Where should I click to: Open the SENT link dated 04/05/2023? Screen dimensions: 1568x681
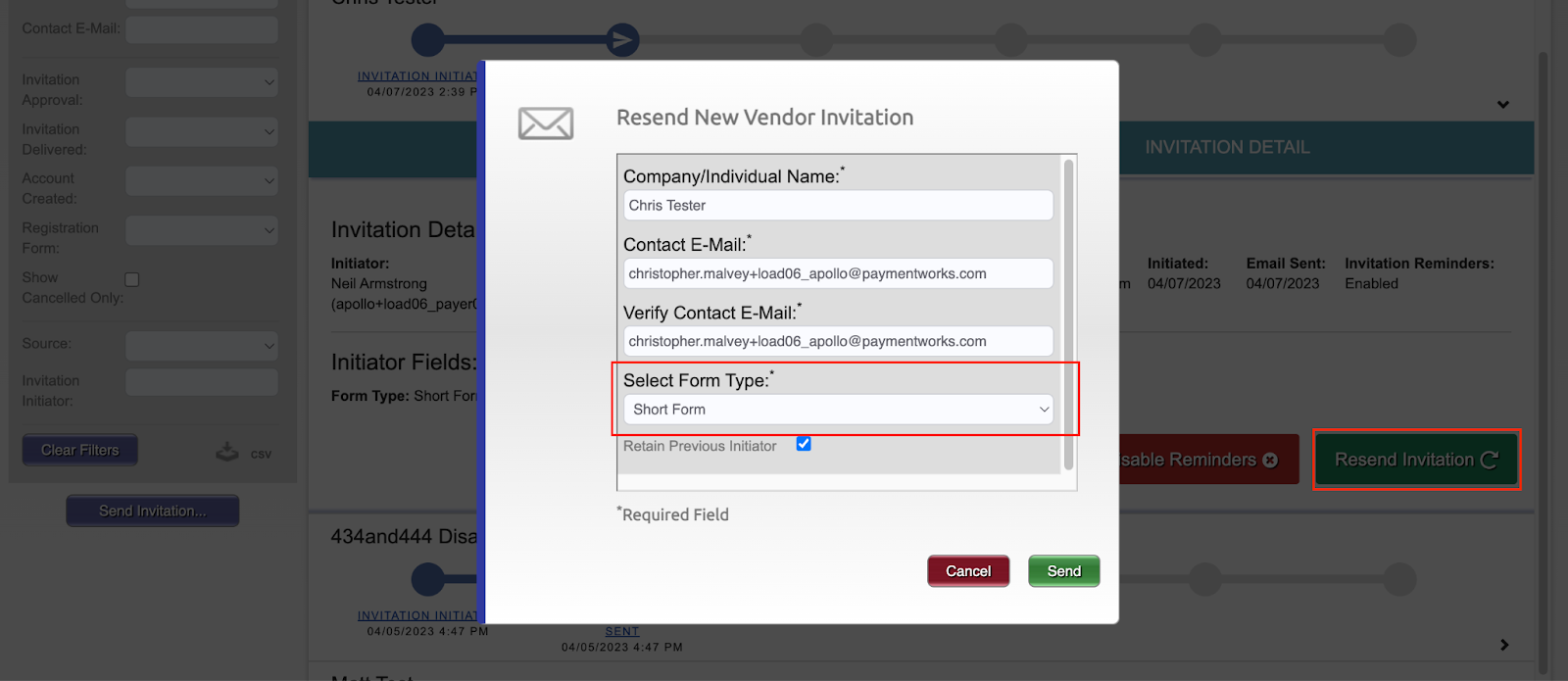click(622, 631)
